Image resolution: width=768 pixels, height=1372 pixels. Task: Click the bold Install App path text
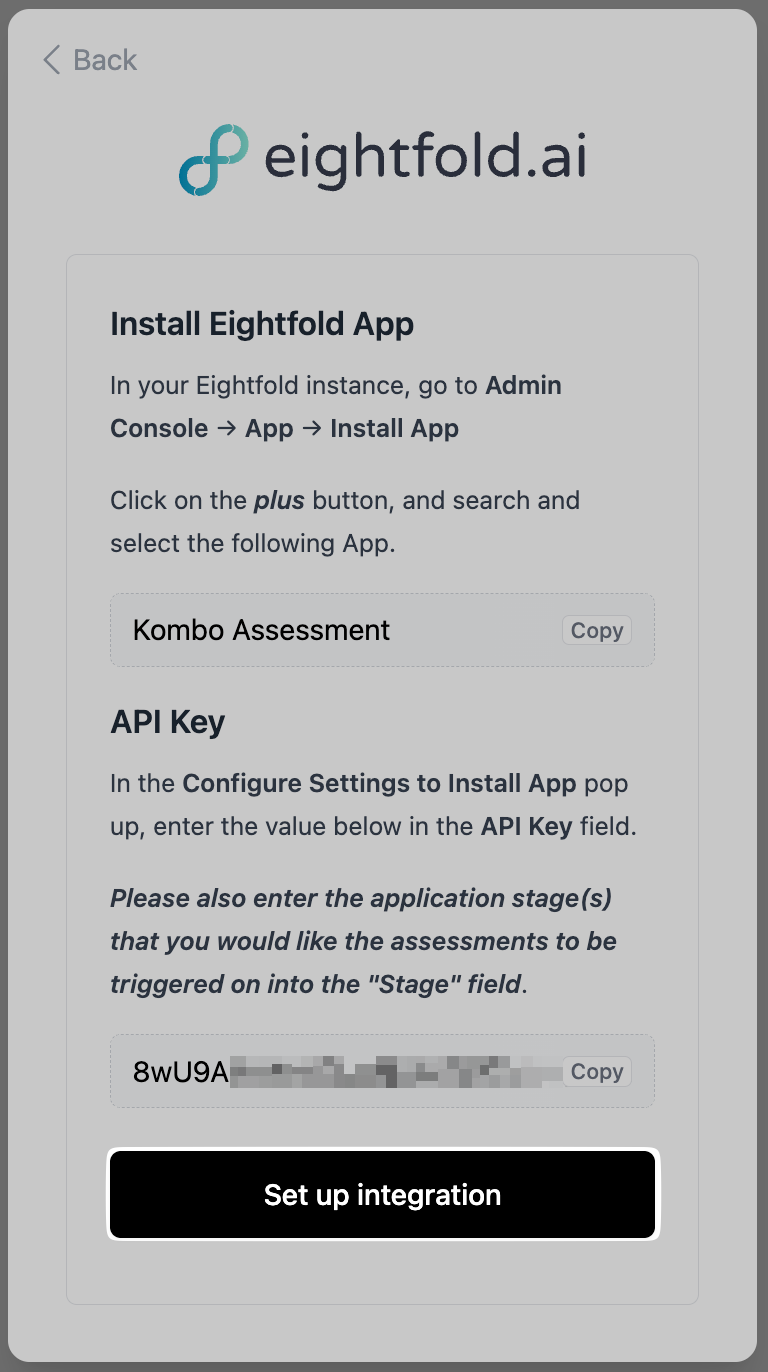tap(394, 429)
